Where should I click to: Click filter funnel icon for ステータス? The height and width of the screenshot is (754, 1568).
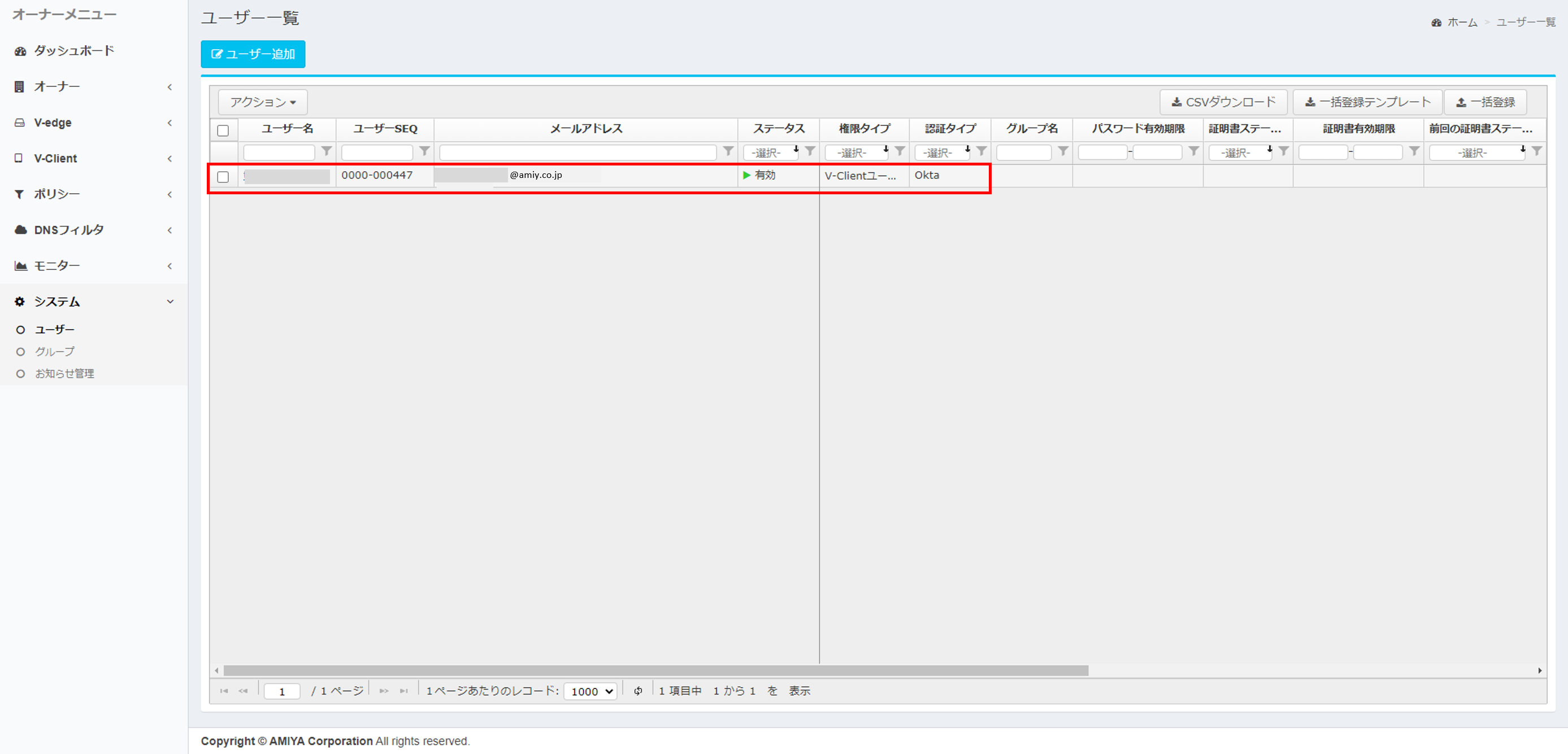(810, 151)
